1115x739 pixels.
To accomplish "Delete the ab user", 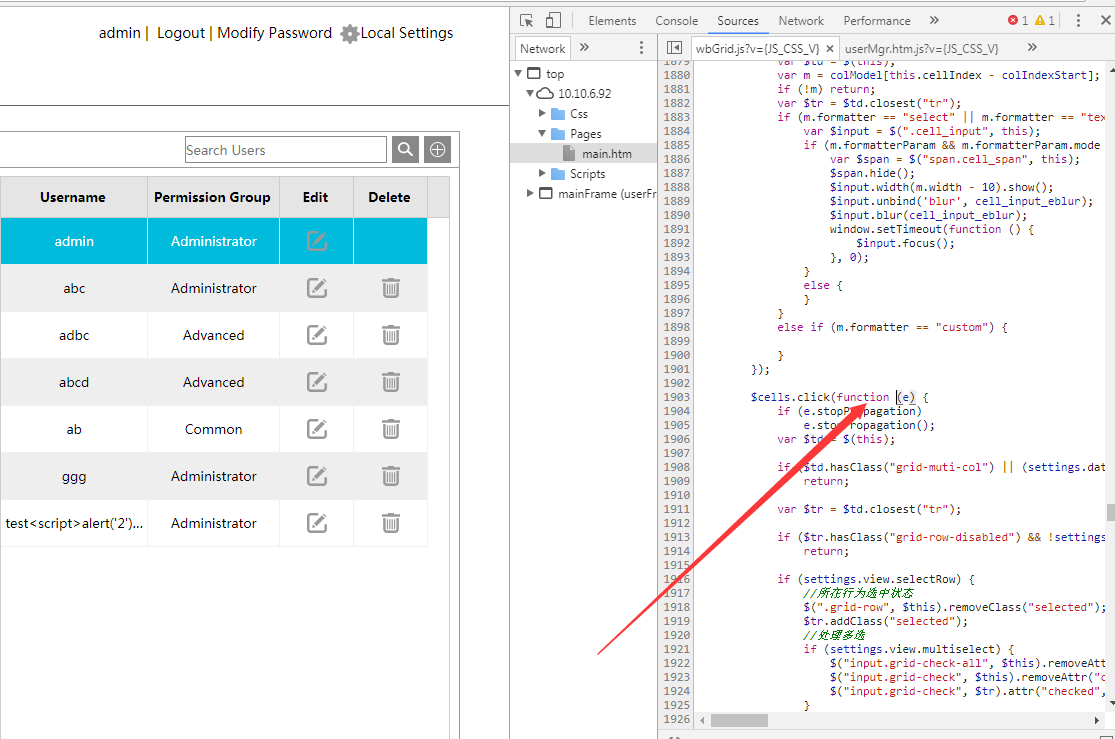I will [x=390, y=429].
